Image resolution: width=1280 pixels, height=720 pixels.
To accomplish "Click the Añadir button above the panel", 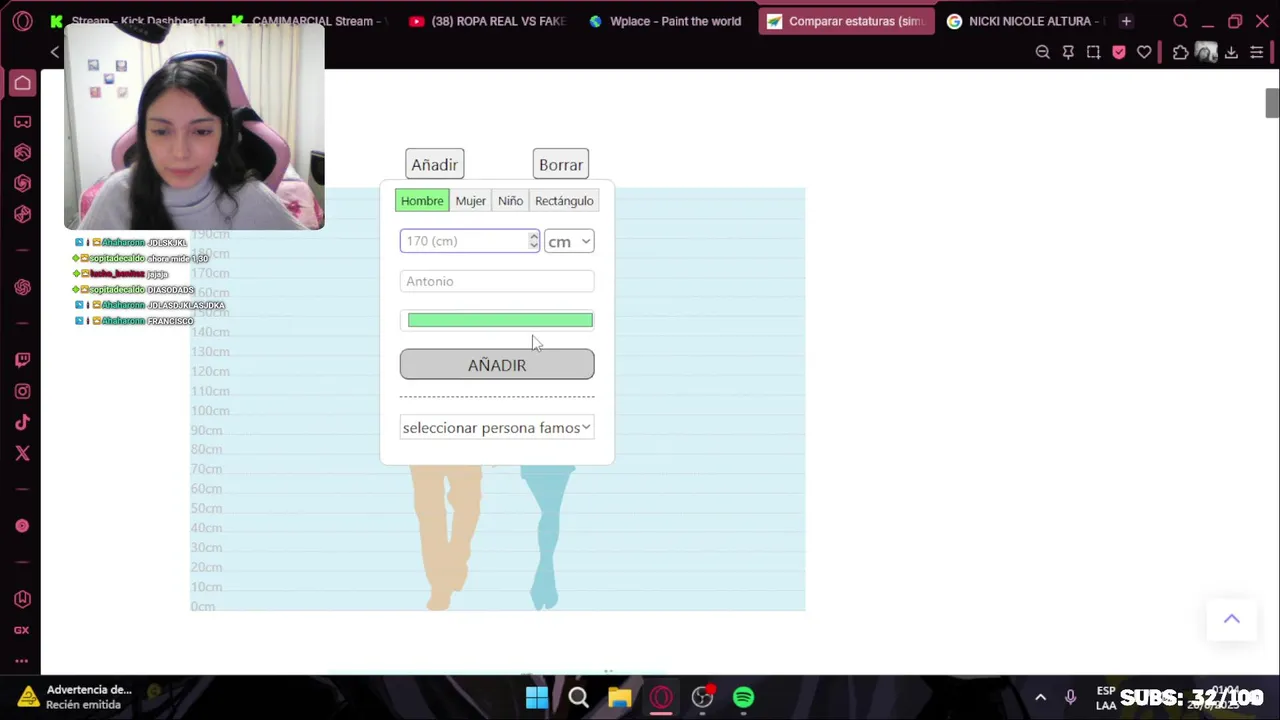I will (x=434, y=164).
